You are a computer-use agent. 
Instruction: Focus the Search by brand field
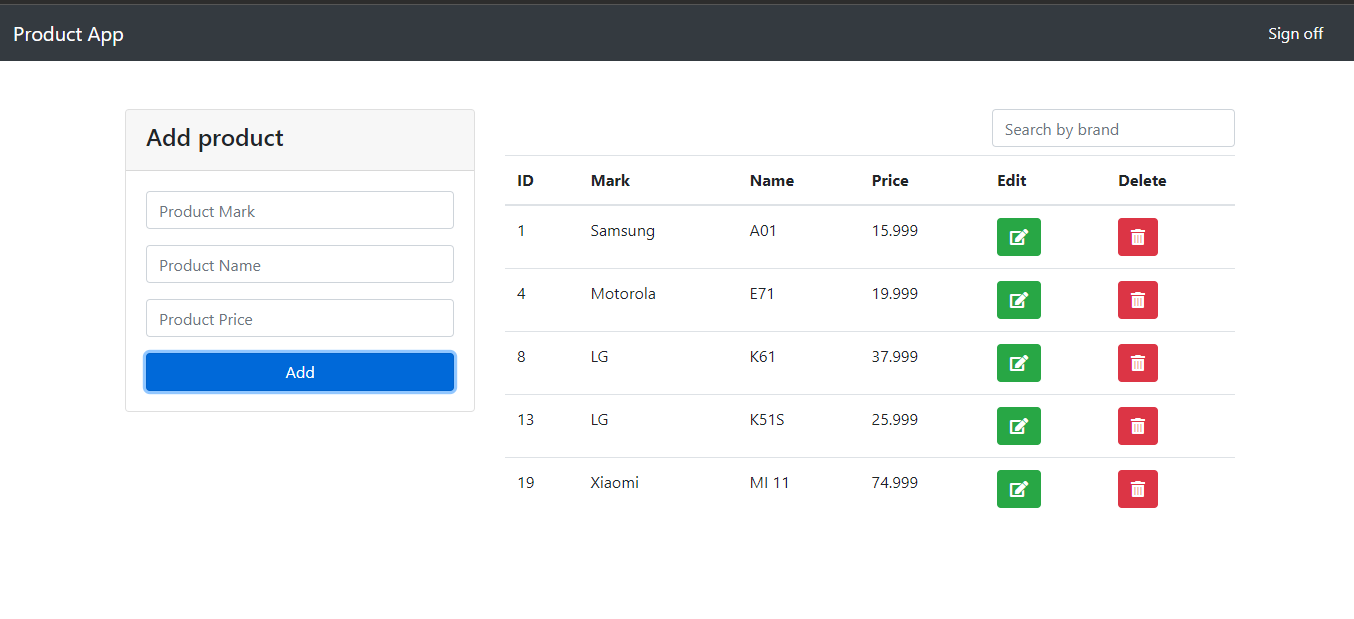tap(1112, 128)
